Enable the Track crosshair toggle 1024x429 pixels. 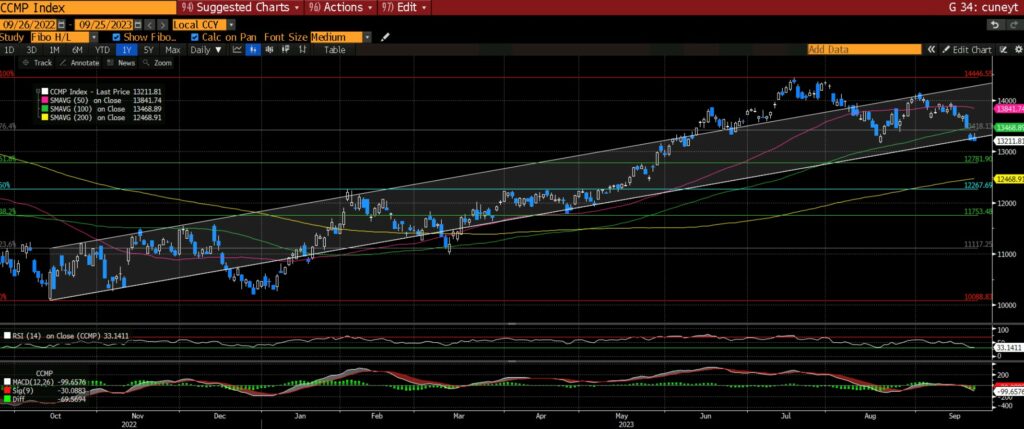coord(38,62)
